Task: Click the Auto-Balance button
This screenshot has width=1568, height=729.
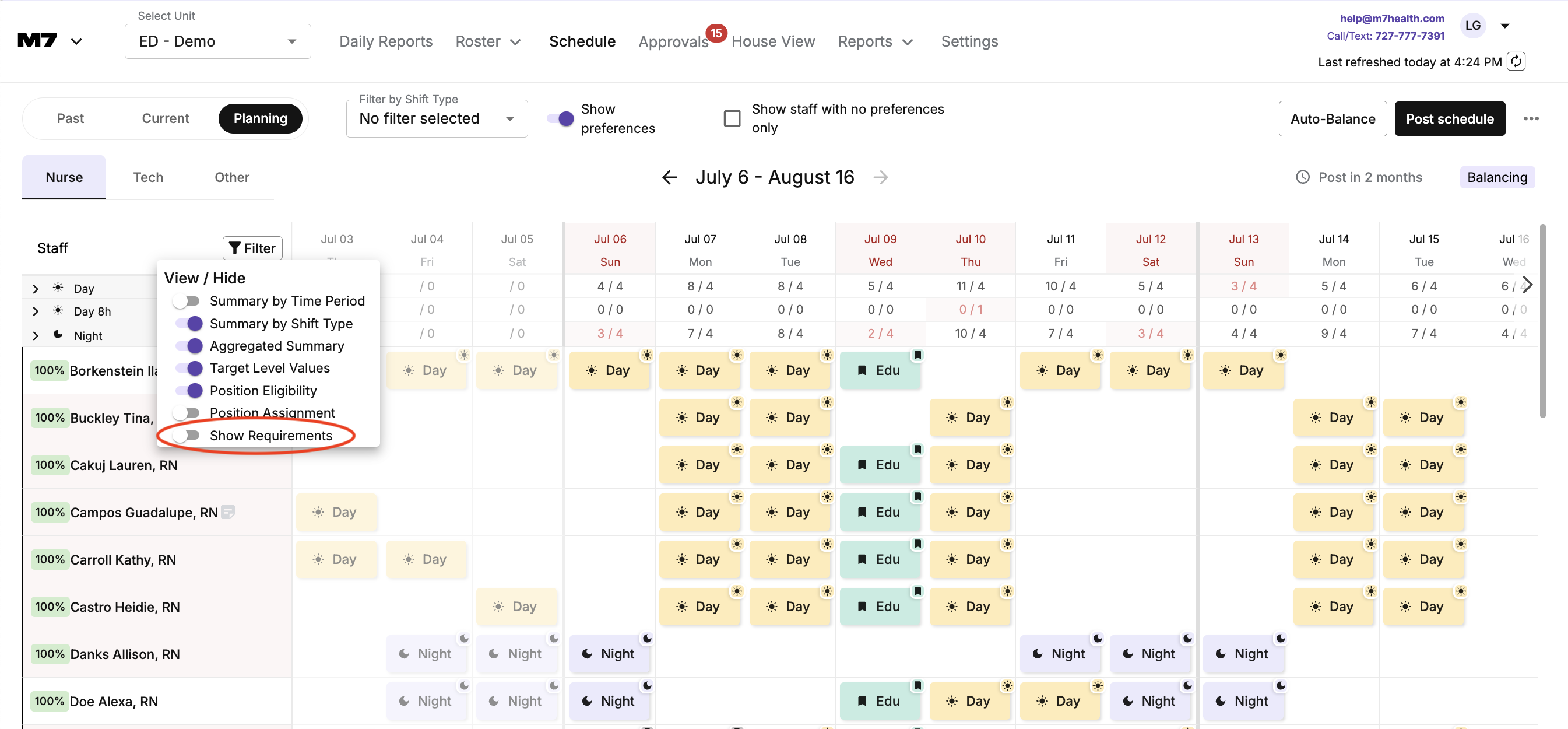Action: point(1332,119)
